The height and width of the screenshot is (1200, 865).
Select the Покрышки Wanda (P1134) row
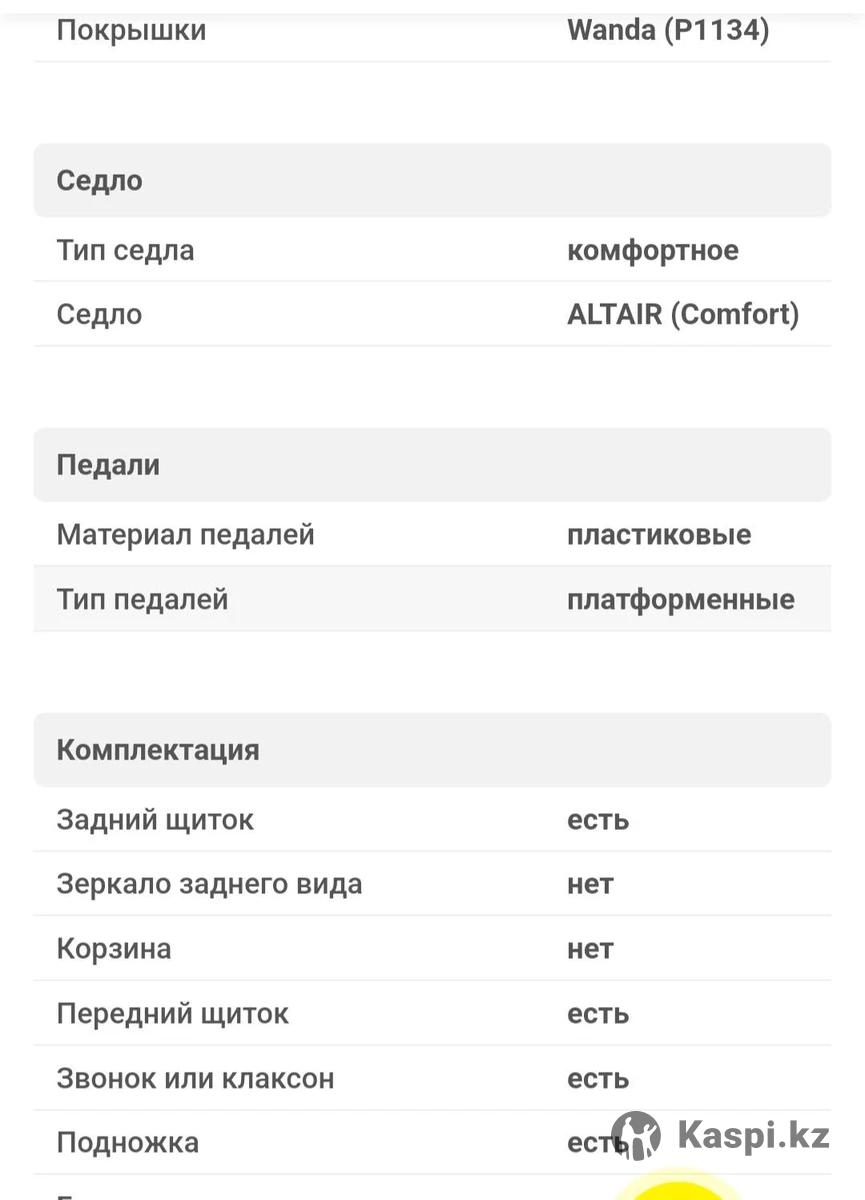coord(432,30)
